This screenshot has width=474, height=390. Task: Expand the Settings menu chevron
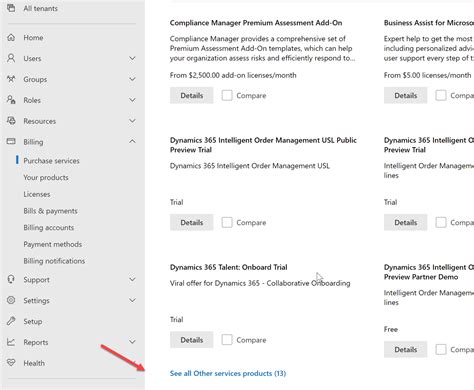[132, 300]
